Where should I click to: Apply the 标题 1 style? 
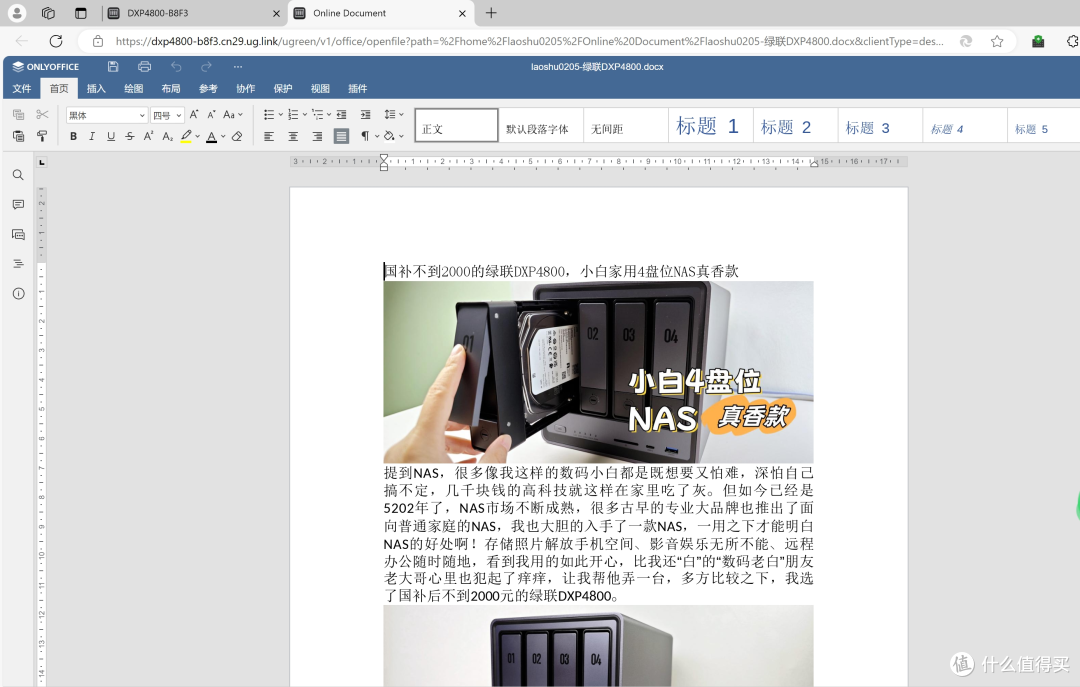click(710, 125)
